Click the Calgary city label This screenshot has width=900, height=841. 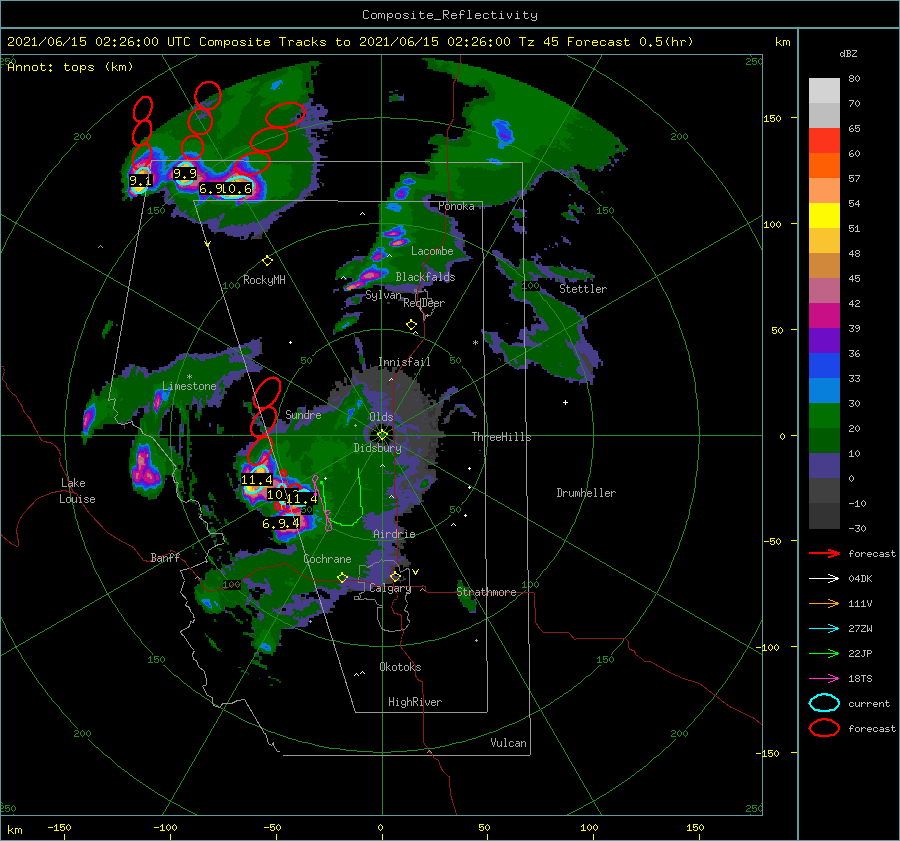390,588
